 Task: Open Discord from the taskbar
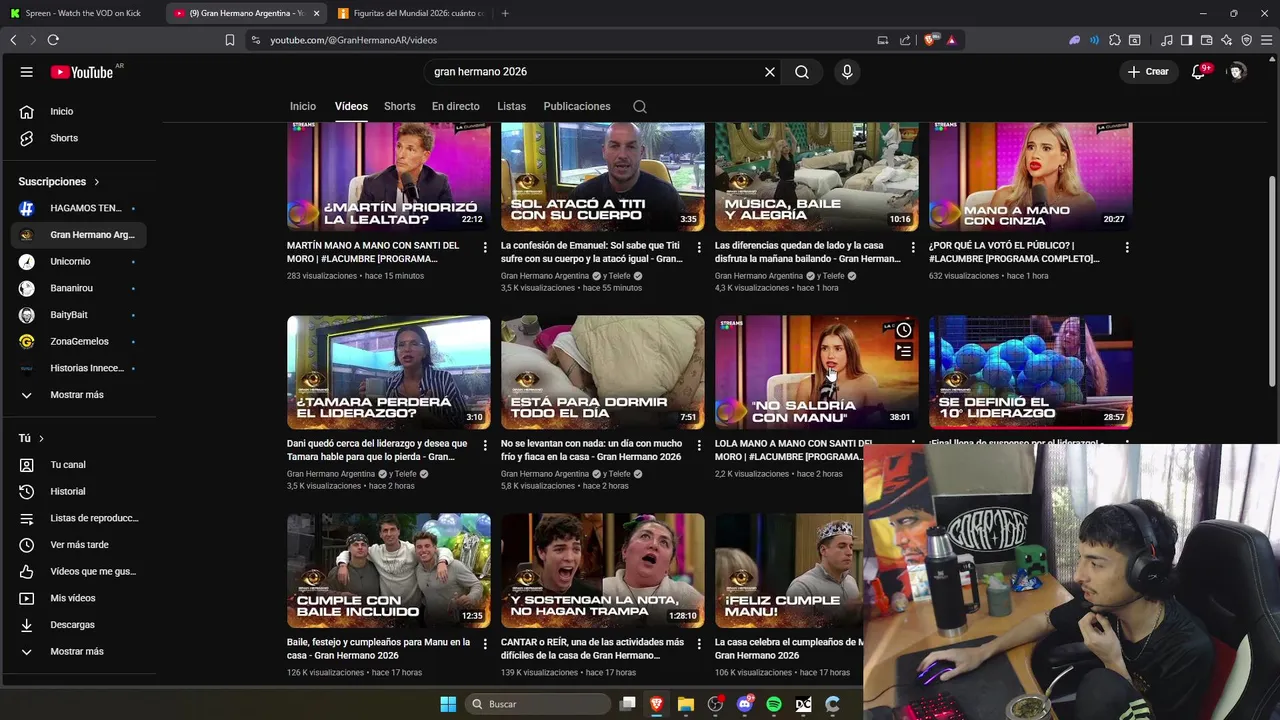744,704
